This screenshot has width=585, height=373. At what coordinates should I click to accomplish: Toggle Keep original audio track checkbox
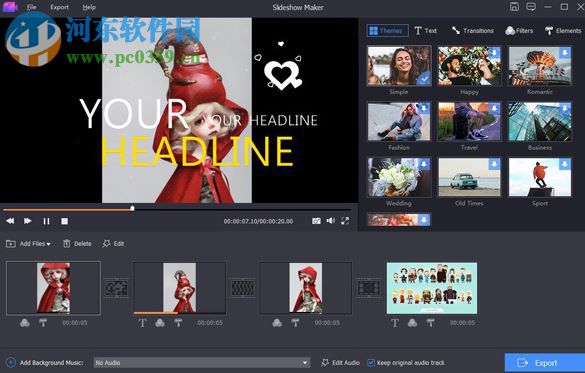click(x=371, y=363)
